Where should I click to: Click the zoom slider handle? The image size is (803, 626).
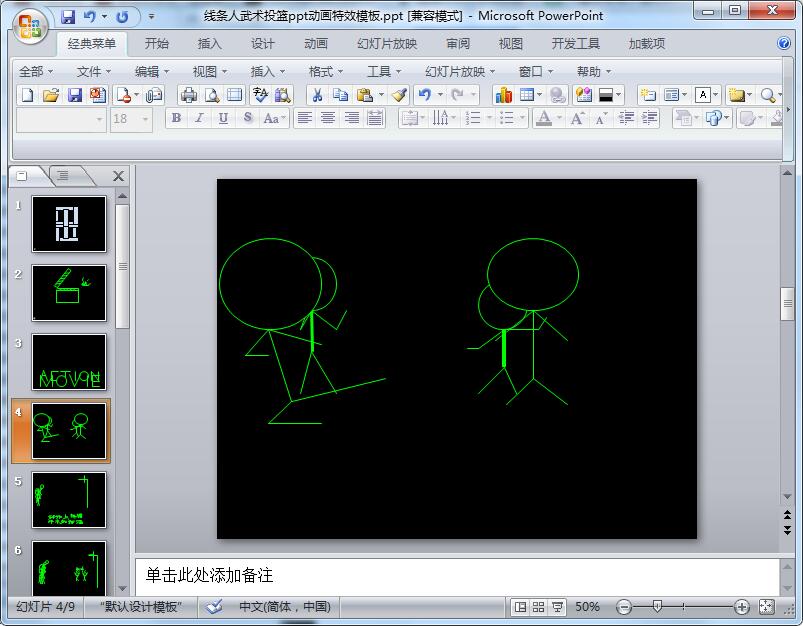(657, 607)
